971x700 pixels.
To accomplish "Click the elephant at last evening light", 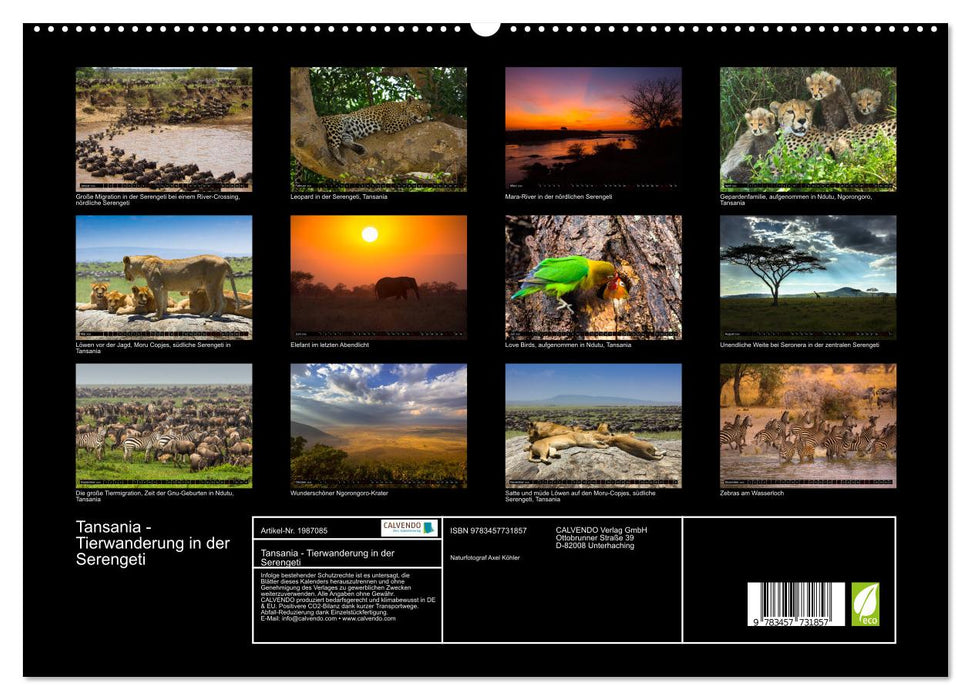I will click(x=379, y=279).
